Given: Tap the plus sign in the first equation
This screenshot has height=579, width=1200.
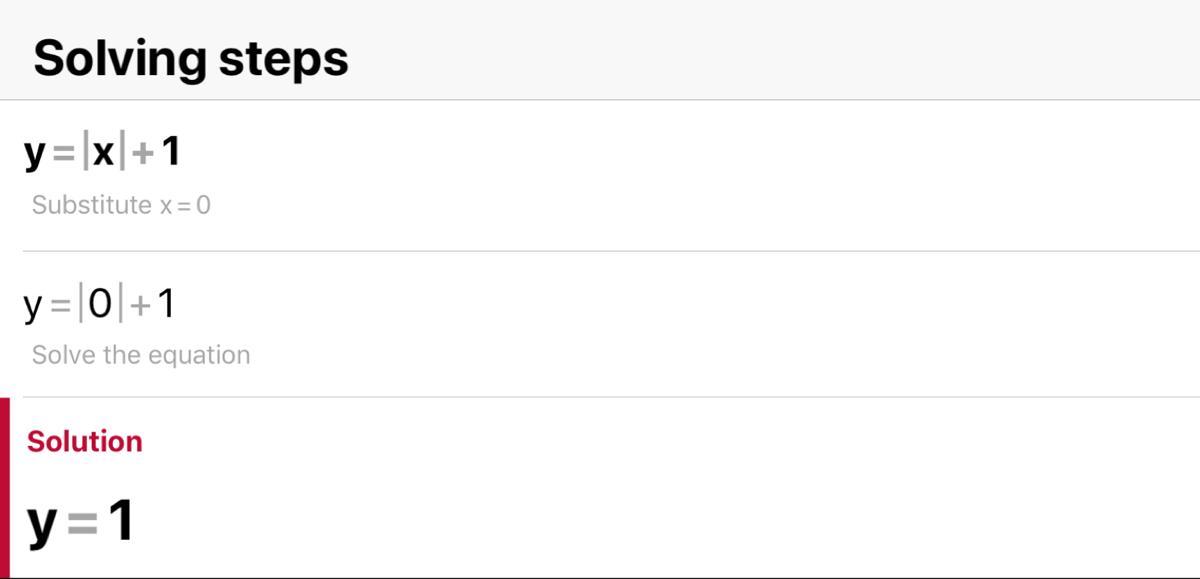Looking at the screenshot, I should pyautogui.click(x=142, y=153).
